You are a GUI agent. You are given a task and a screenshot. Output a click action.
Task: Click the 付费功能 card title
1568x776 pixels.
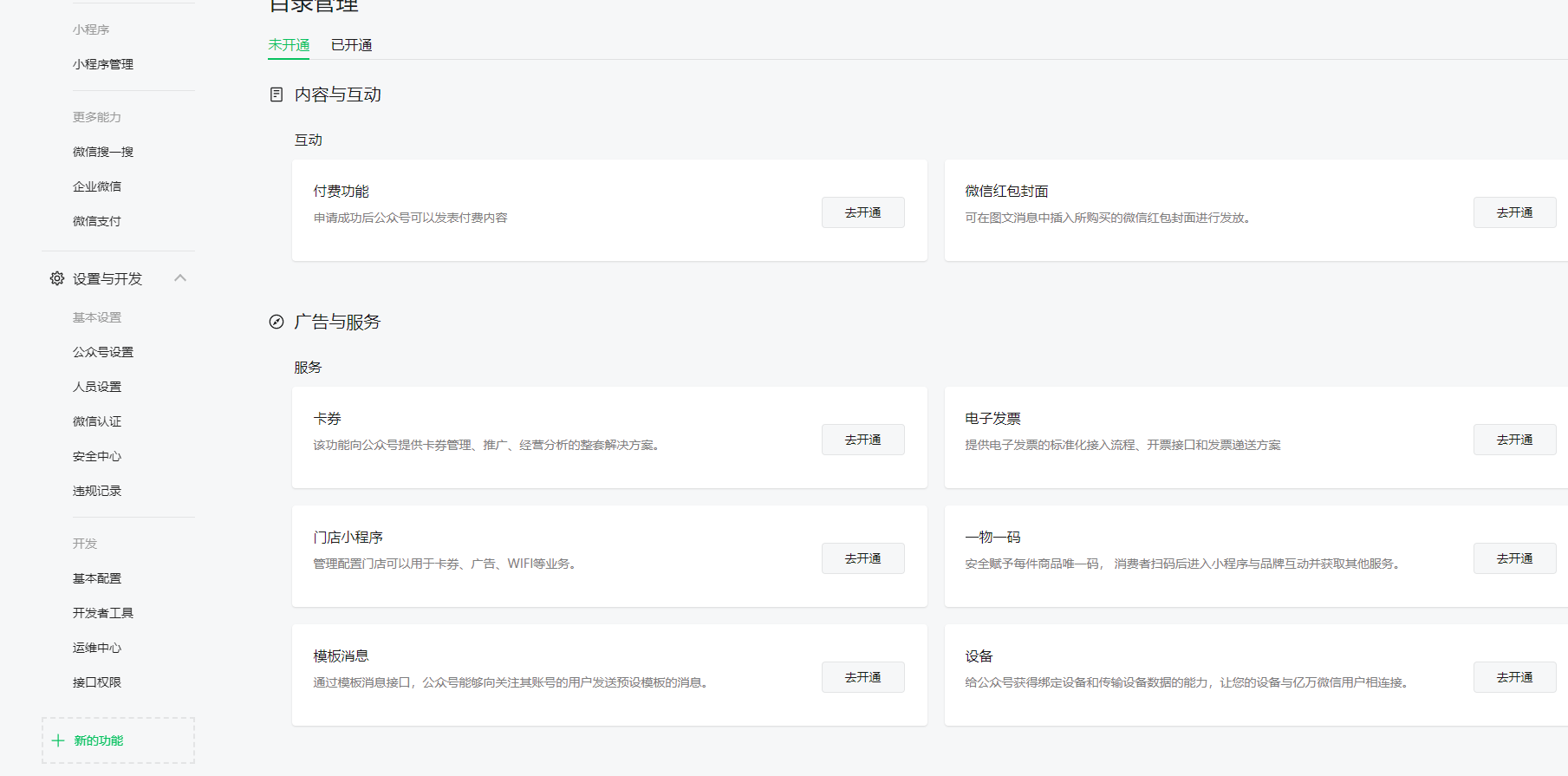point(342,191)
